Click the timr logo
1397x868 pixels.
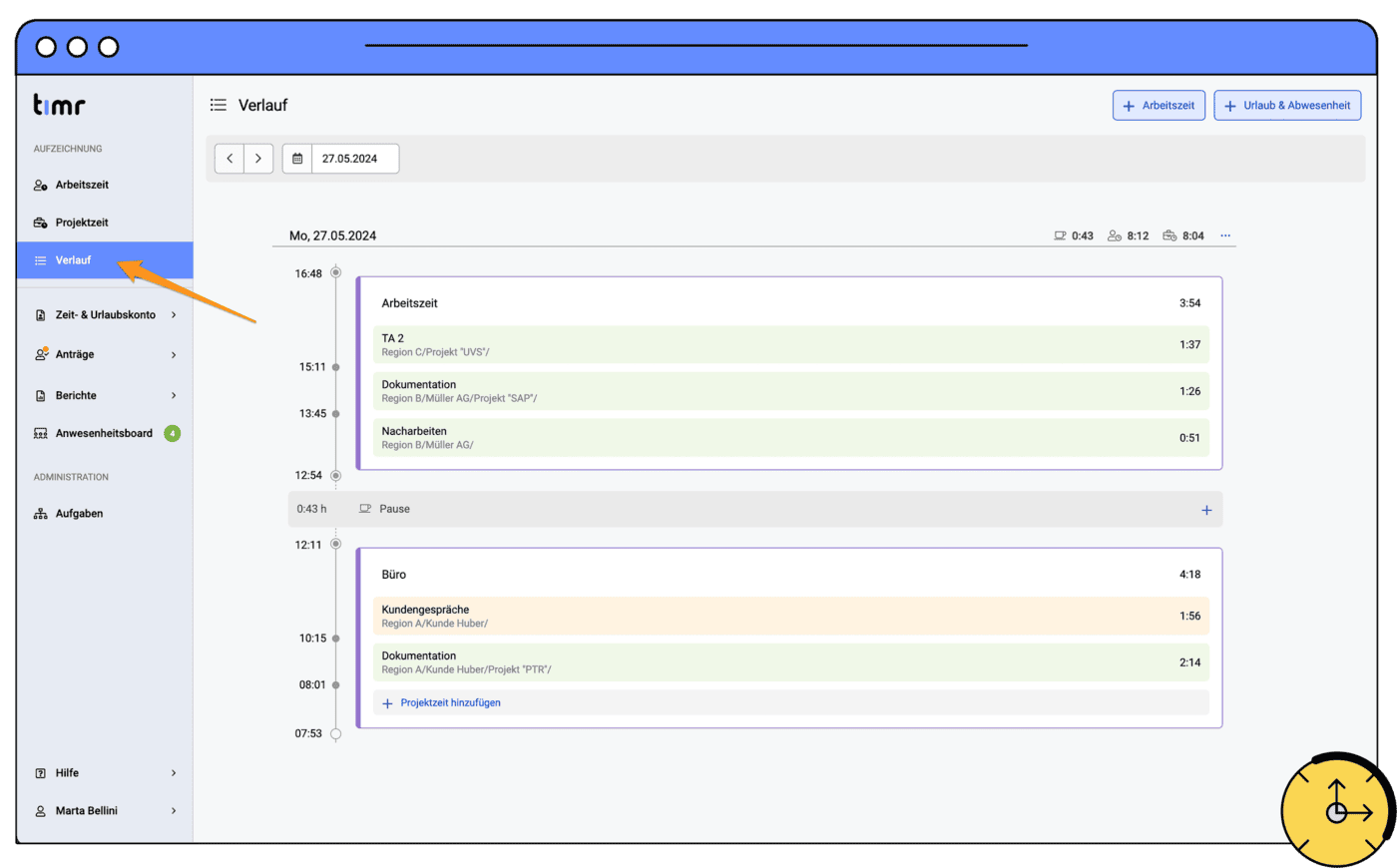click(59, 105)
